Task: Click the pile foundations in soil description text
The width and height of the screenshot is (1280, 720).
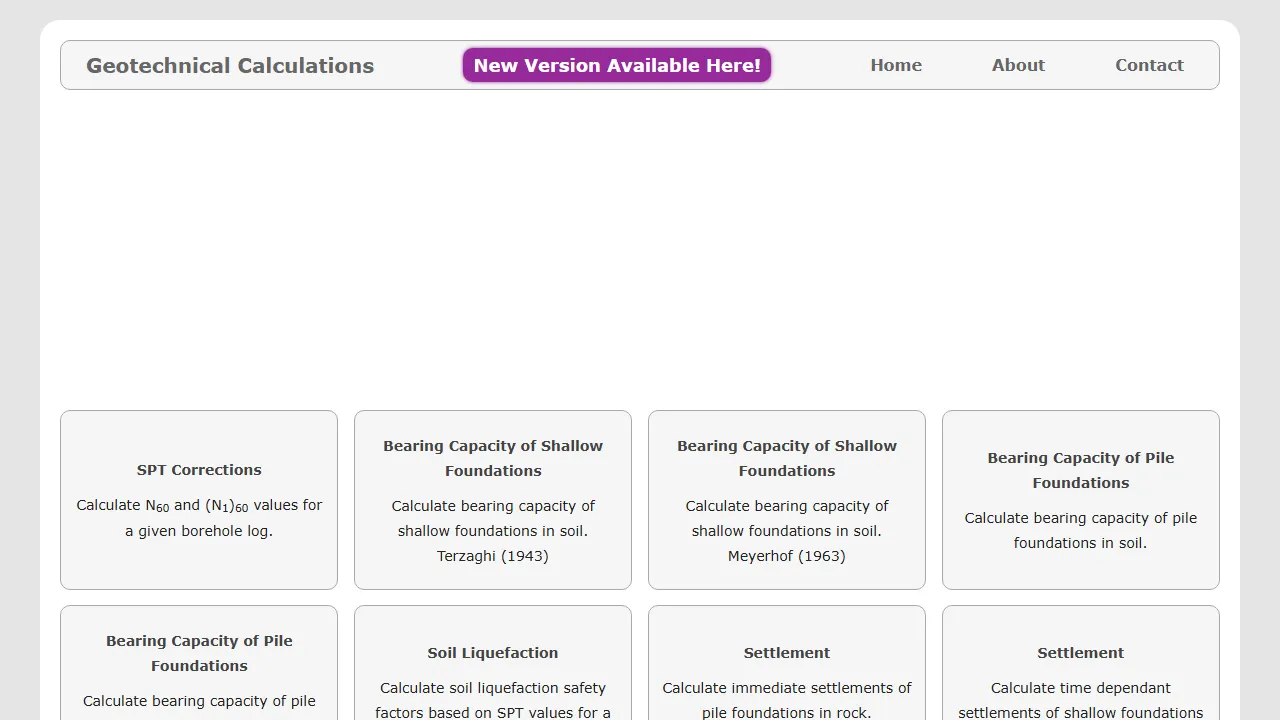Action: (1081, 530)
